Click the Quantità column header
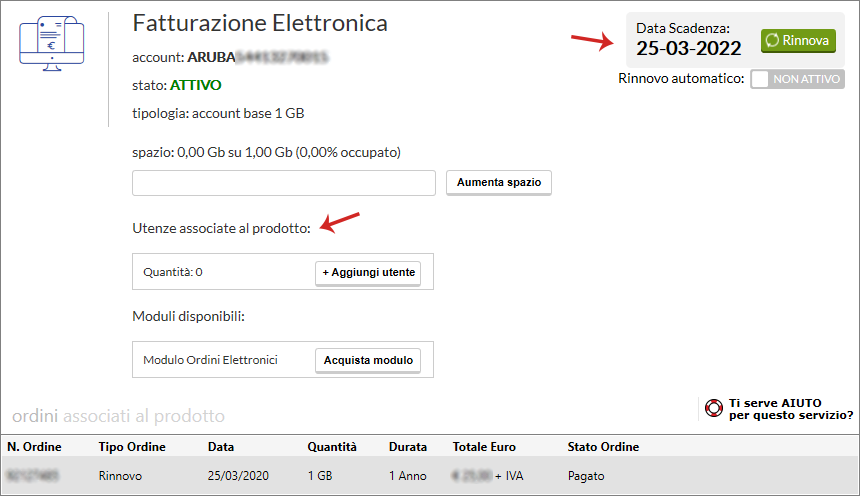The image size is (860, 496). (332, 447)
